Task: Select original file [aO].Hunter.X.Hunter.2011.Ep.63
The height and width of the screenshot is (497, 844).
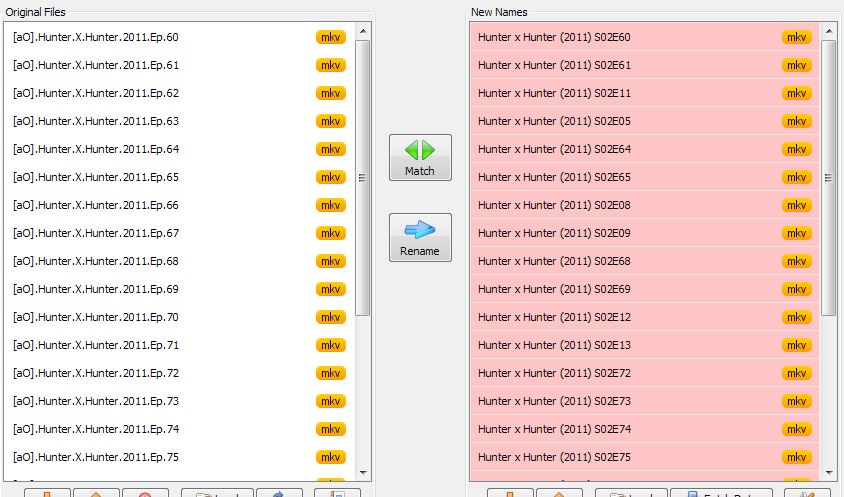Action: (179, 121)
